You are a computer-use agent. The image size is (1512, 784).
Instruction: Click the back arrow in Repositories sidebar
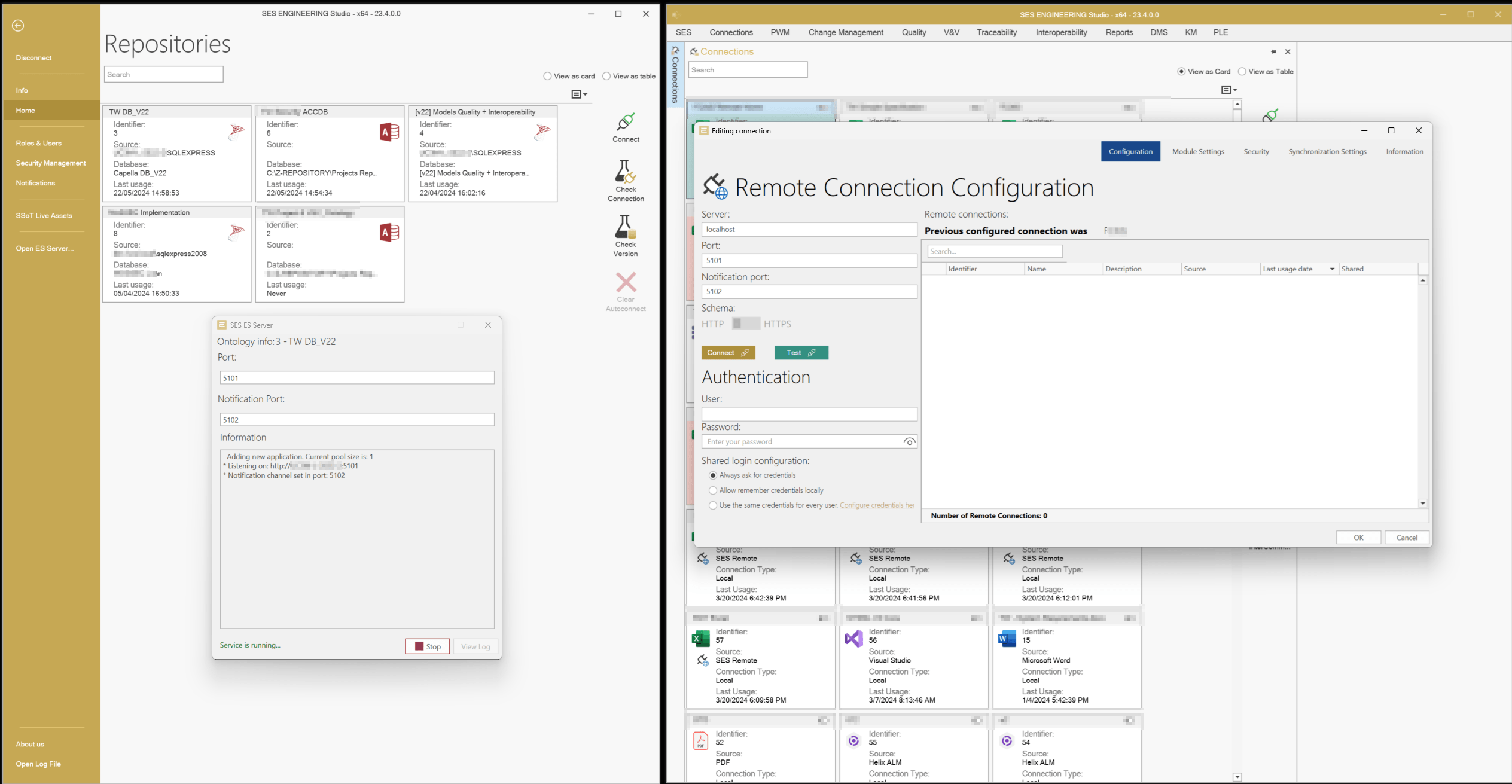pos(18,25)
